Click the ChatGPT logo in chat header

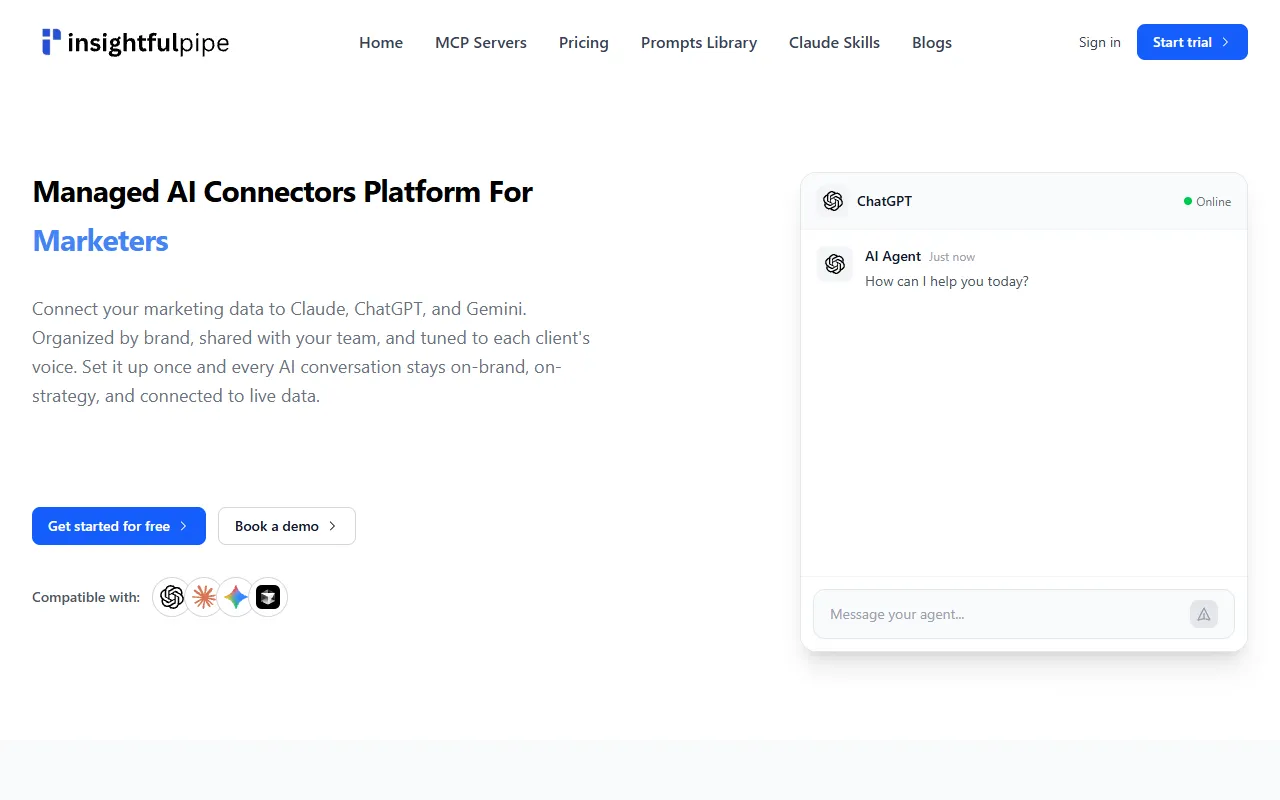(x=833, y=201)
